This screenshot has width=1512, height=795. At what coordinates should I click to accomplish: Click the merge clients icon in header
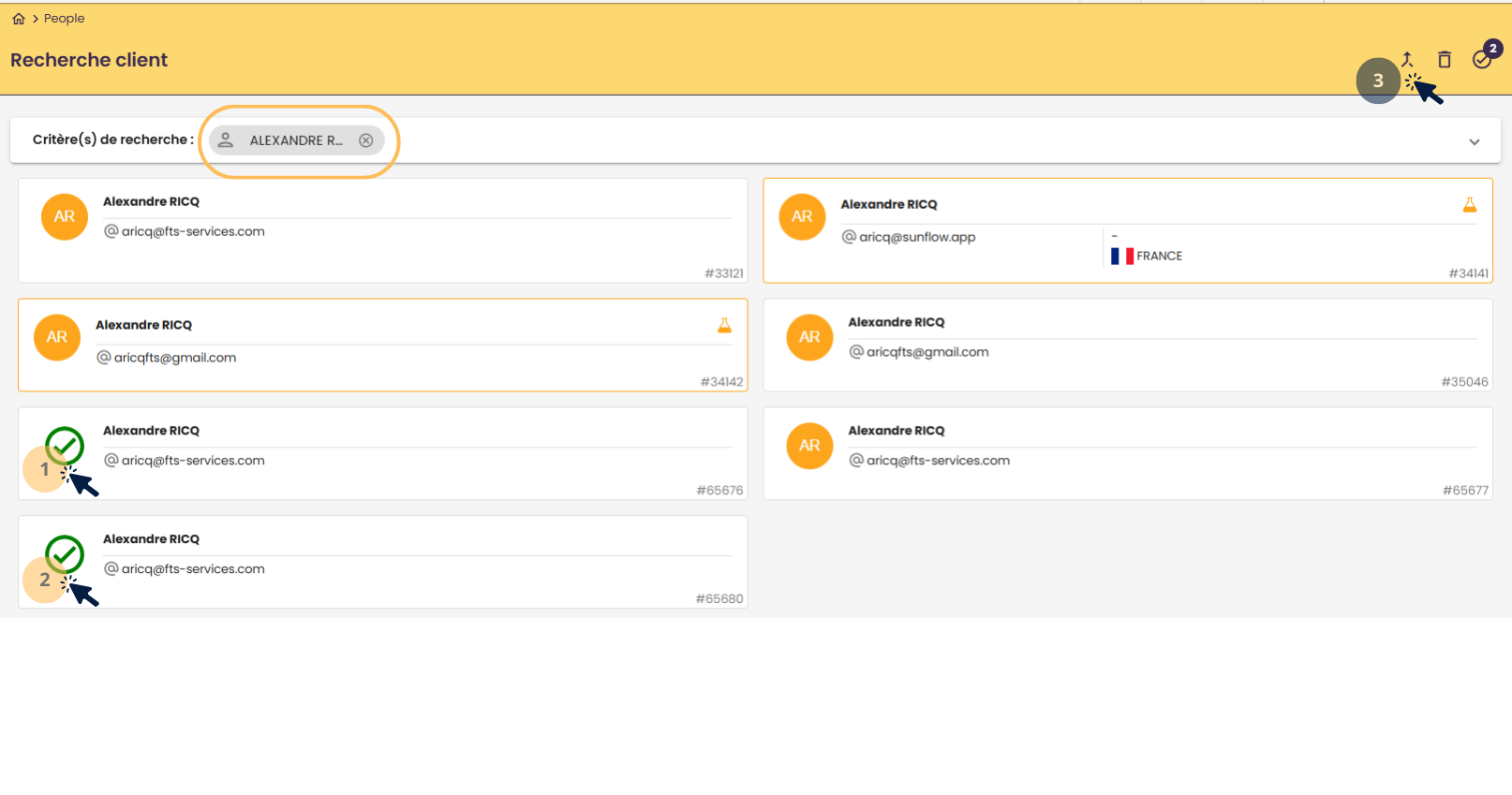click(1407, 59)
